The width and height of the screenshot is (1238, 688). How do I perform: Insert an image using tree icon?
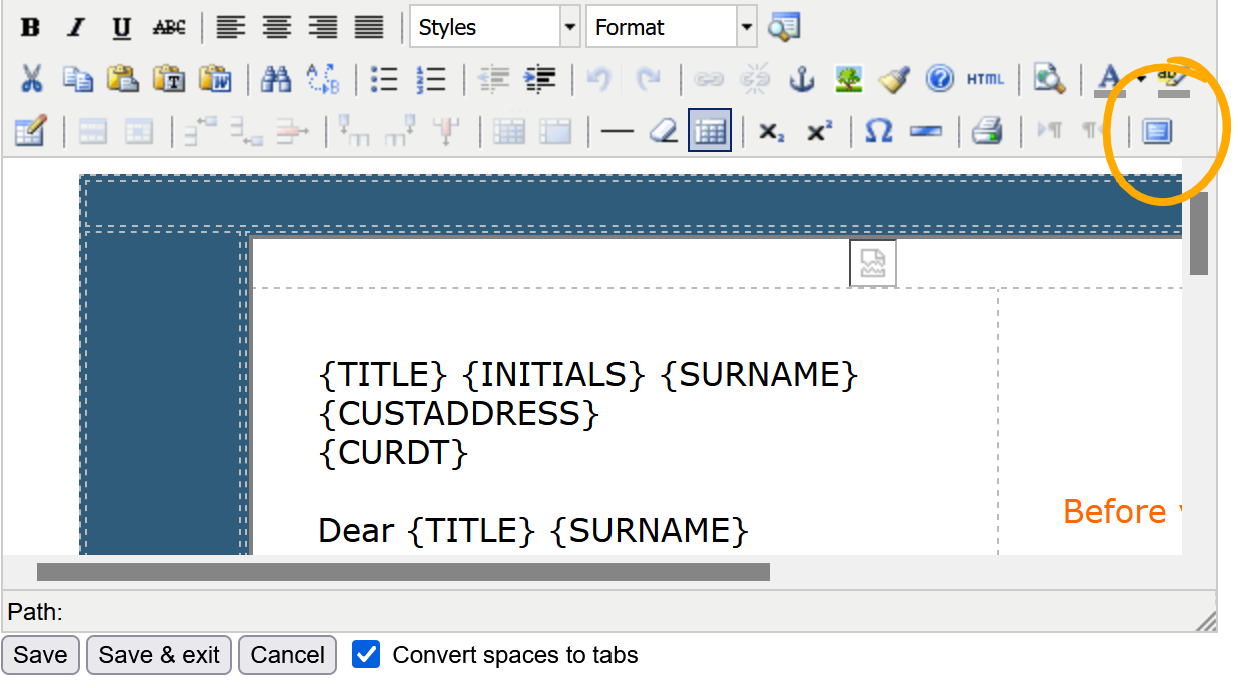coord(848,79)
